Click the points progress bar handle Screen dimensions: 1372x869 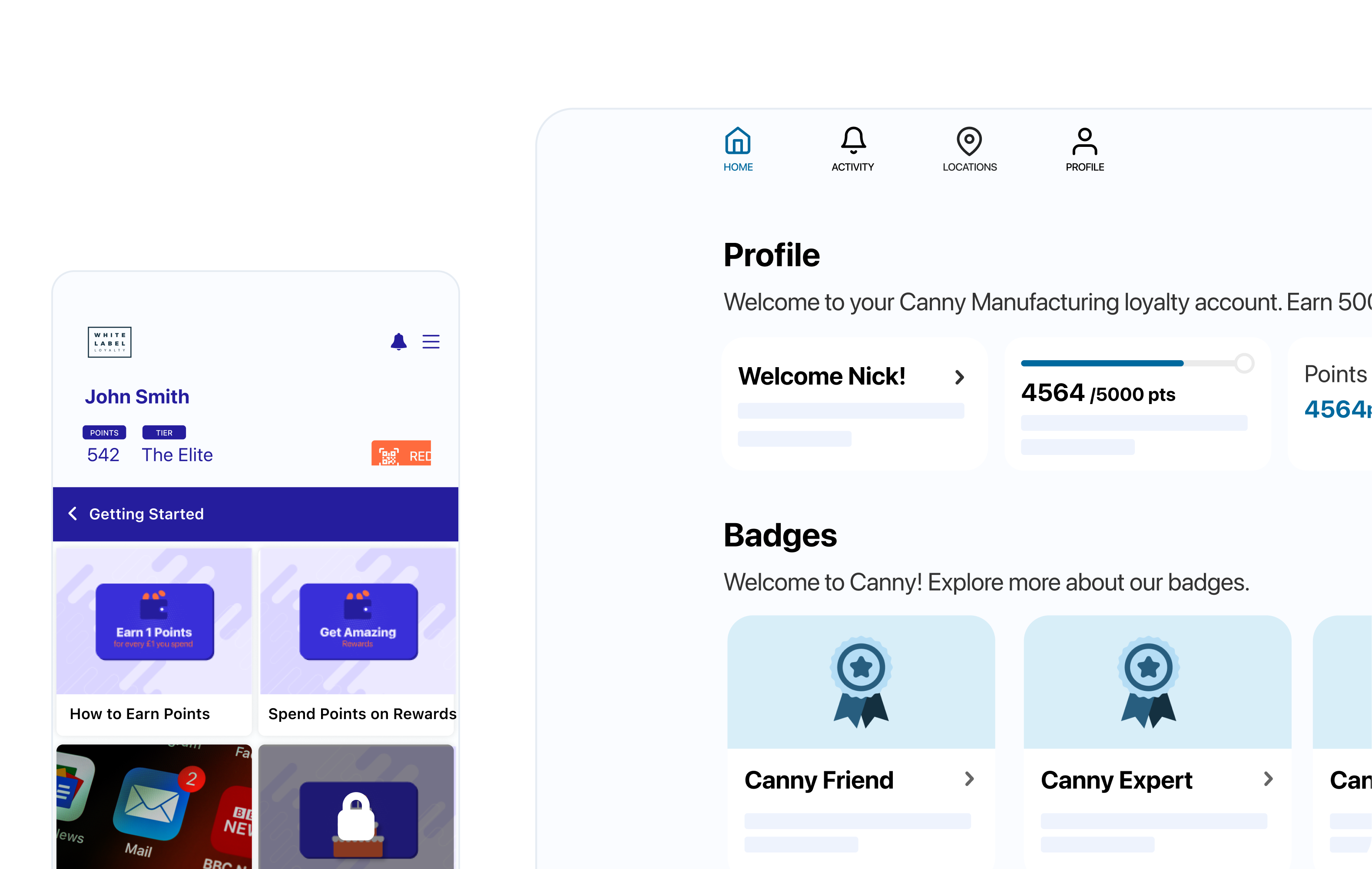[1244, 363]
